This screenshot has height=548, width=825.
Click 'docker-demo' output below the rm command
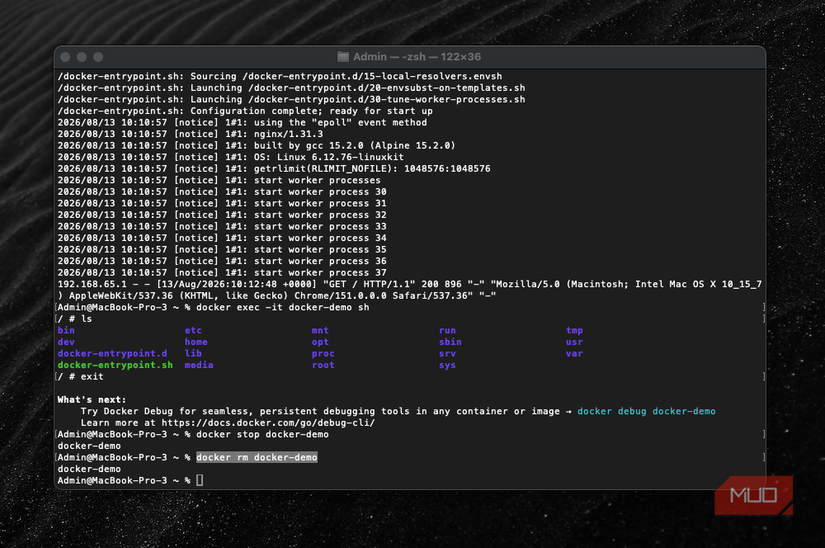tap(89, 469)
